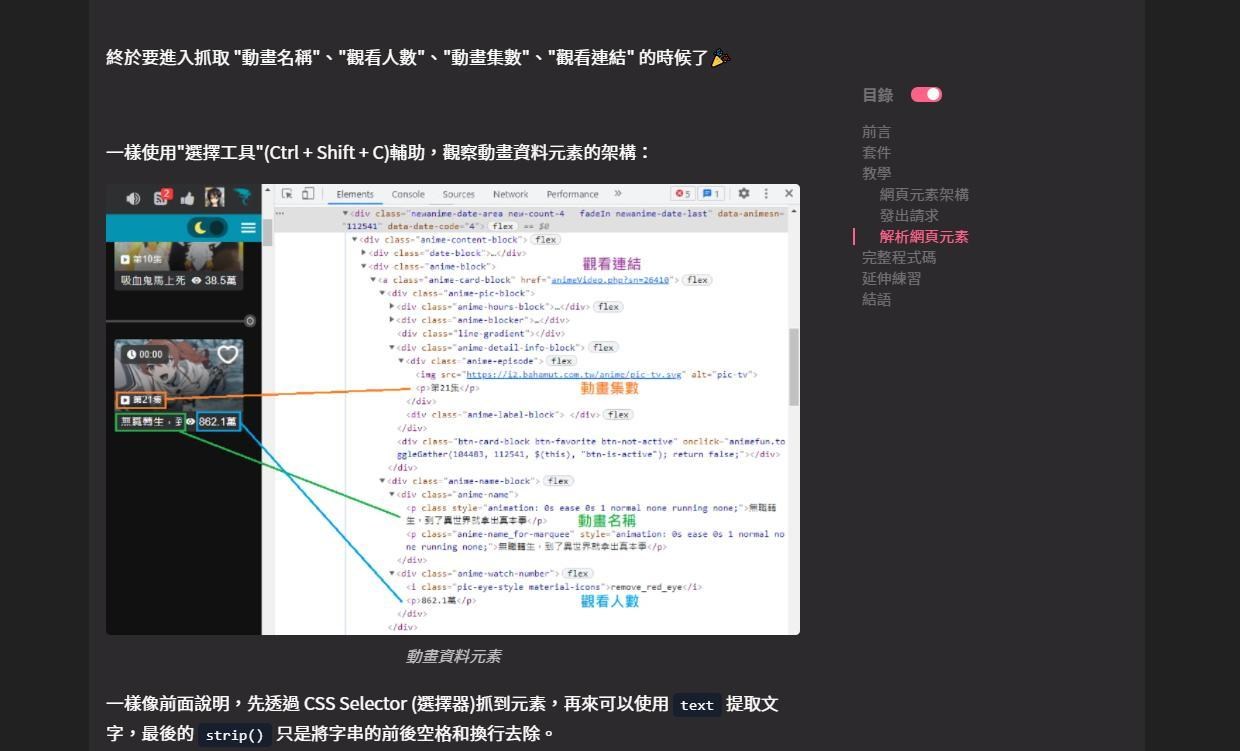Switch to the Network tab
The height and width of the screenshot is (751, 1240).
click(x=510, y=194)
